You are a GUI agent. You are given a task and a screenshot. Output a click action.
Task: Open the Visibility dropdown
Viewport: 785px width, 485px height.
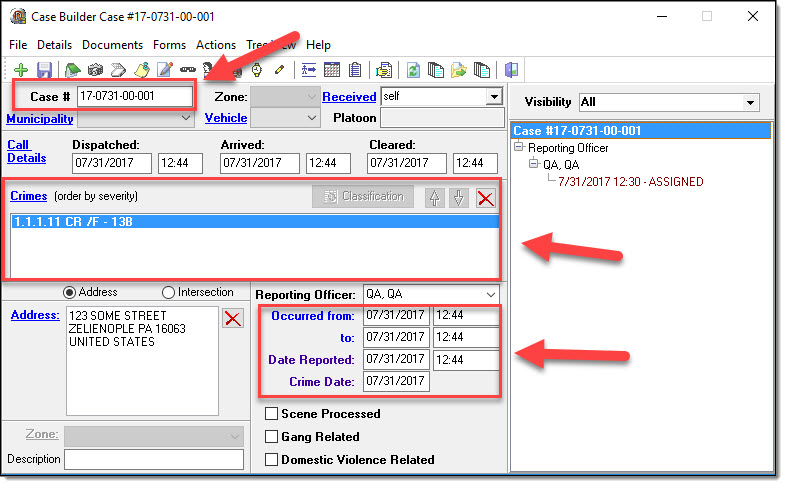751,102
